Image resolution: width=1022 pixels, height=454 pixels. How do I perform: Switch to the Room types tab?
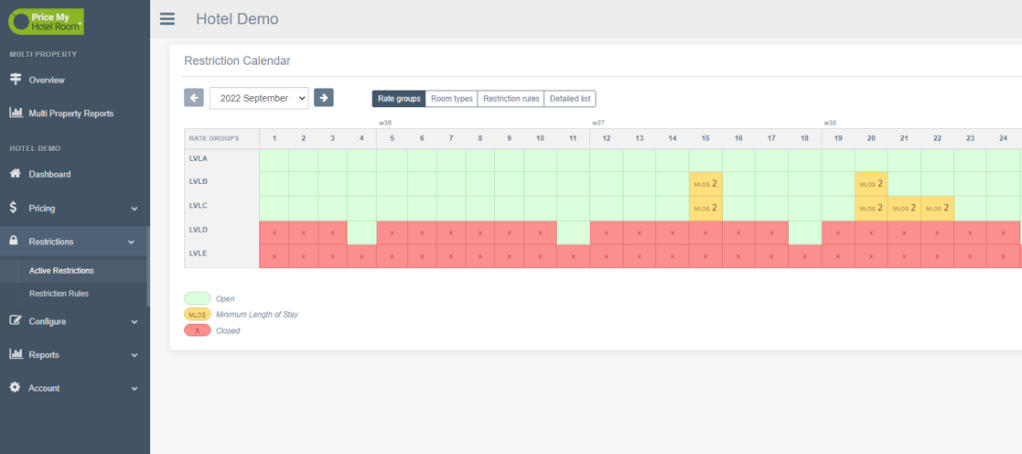click(451, 98)
